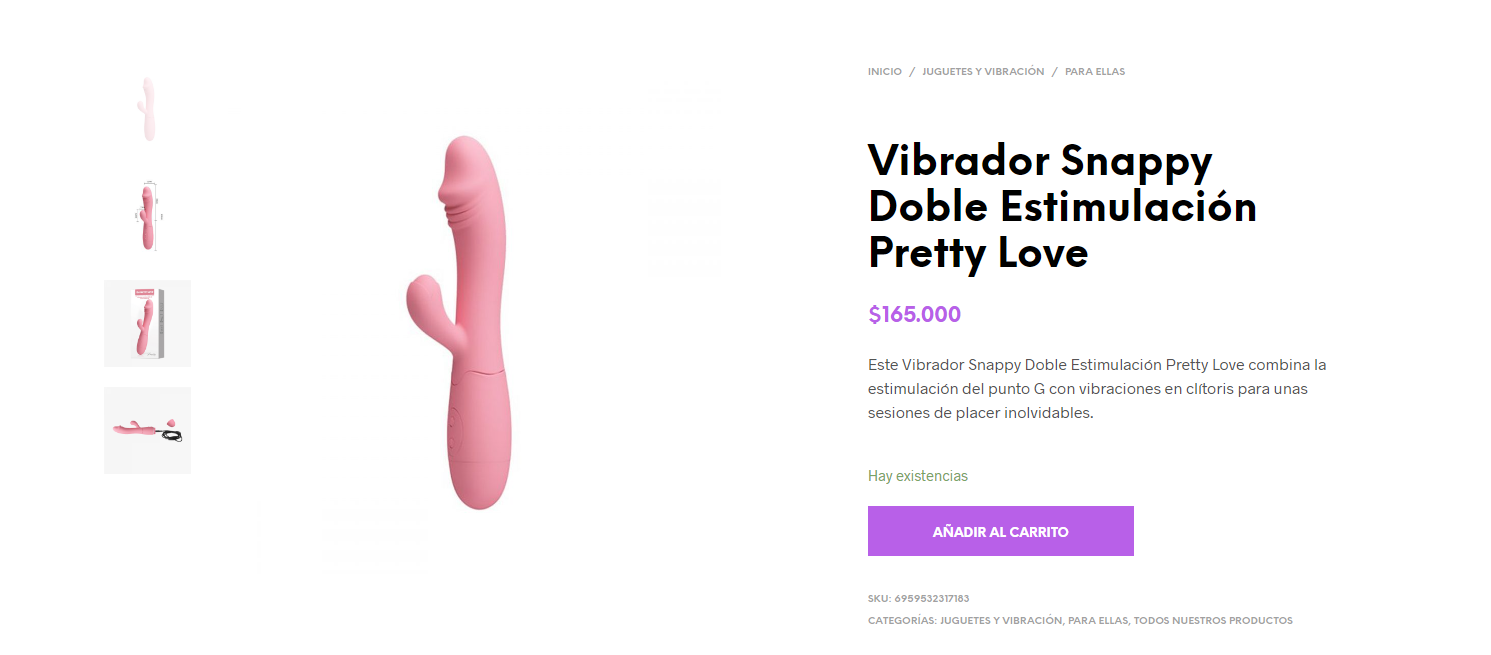Click the product title Vibrador Snappy heading

click(1062, 206)
